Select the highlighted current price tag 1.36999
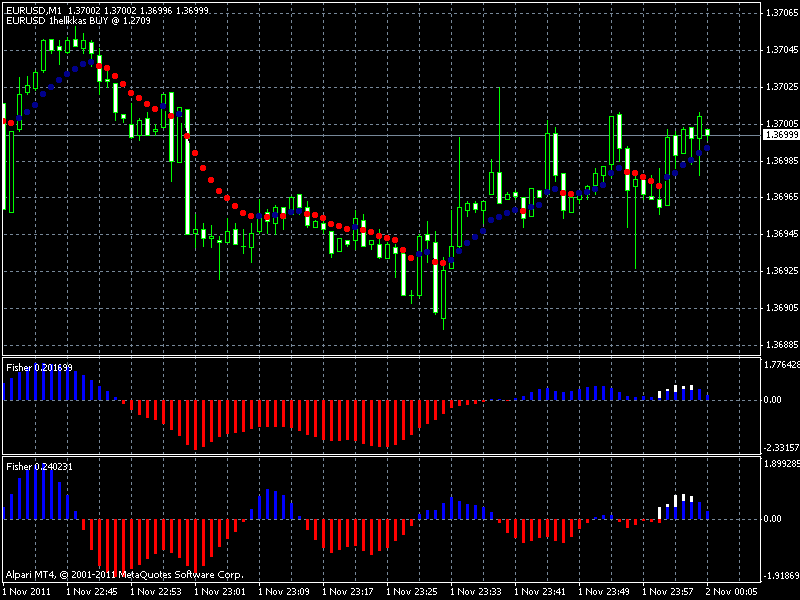Image resolution: width=800 pixels, height=600 pixels. pyautogui.click(x=781, y=135)
